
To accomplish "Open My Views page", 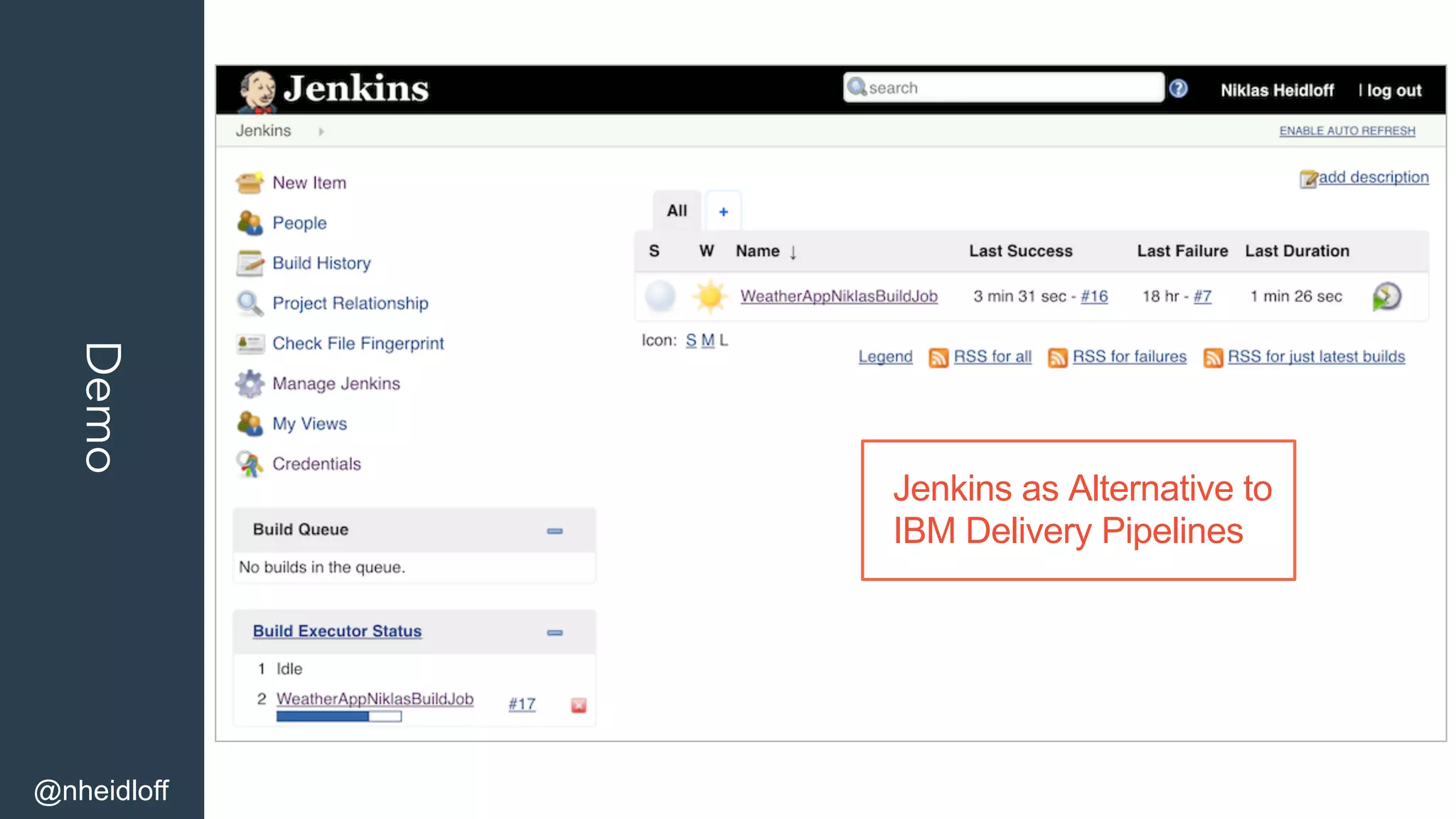I will (x=310, y=424).
